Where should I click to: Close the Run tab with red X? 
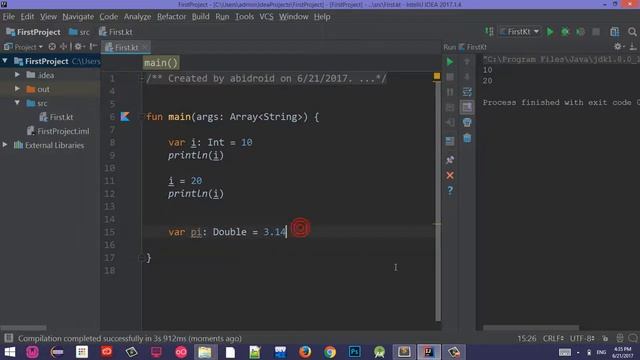point(450,176)
